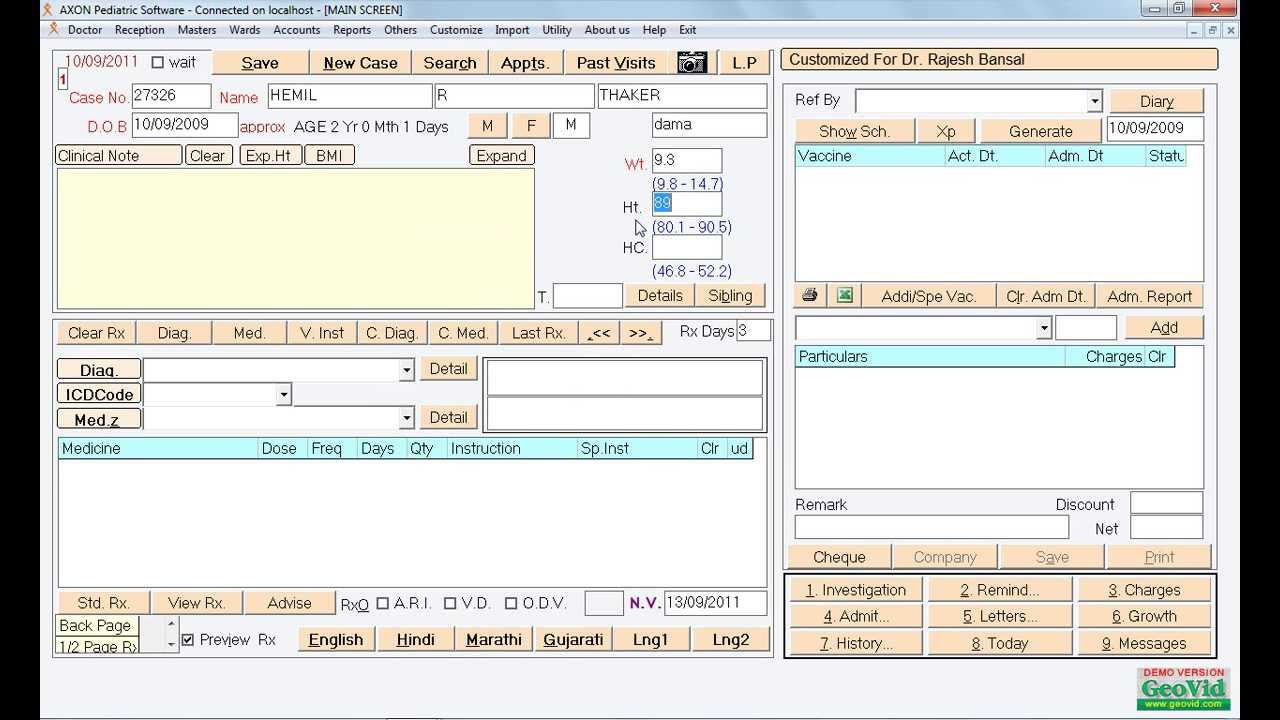Image resolution: width=1280 pixels, height=720 pixels.
Task: Select Hindi language button
Action: (x=415, y=640)
